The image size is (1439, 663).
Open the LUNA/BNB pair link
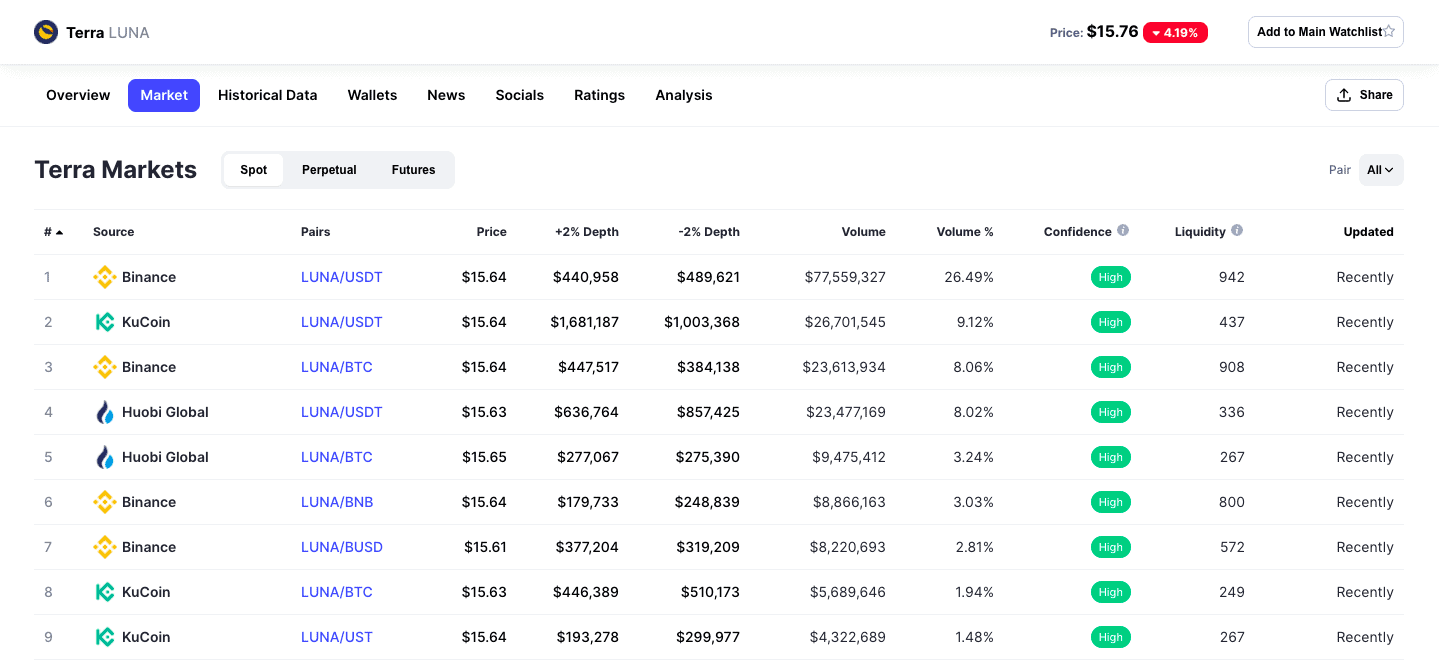[337, 502]
